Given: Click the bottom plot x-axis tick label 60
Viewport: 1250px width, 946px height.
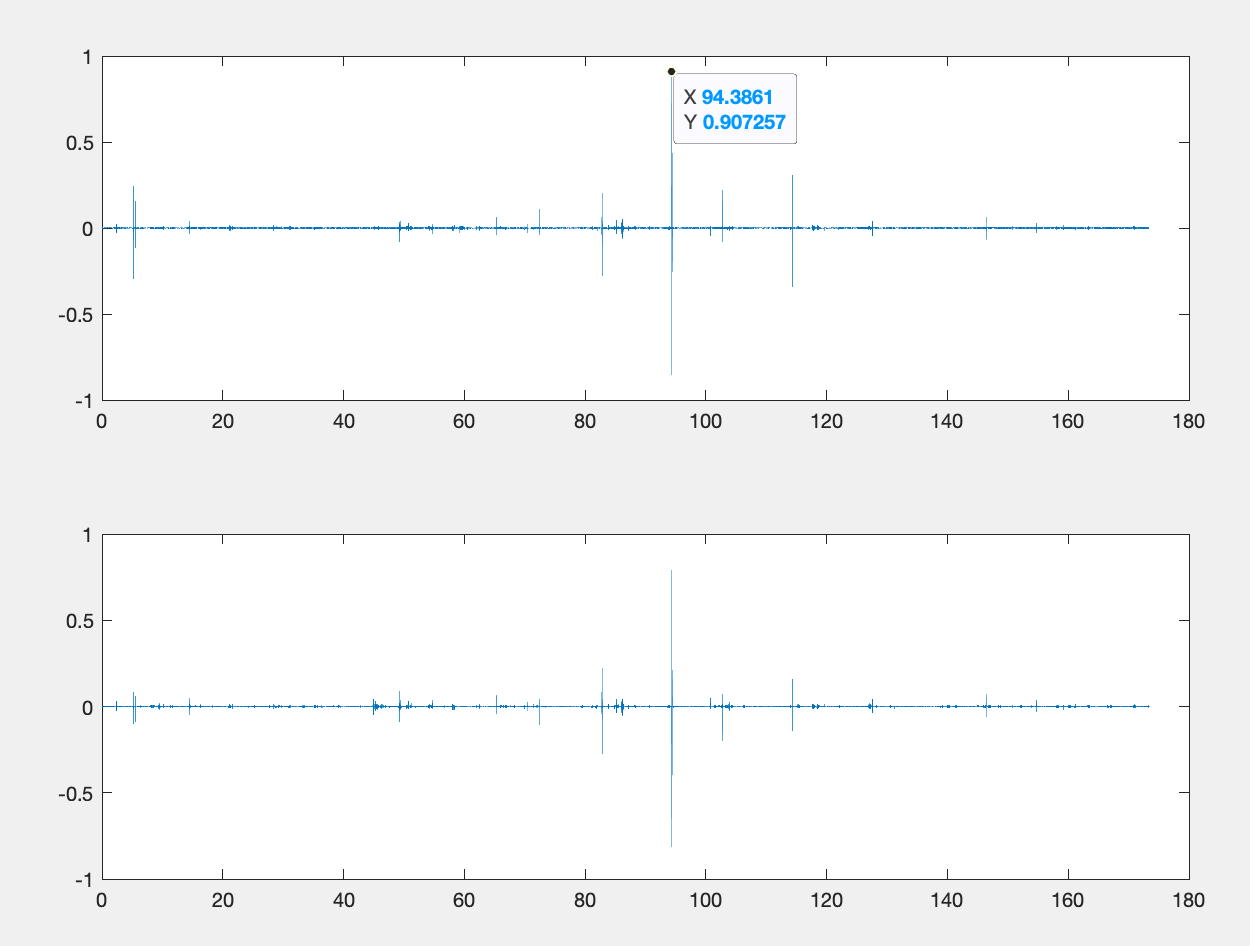Looking at the screenshot, I should [x=464, y=899].
